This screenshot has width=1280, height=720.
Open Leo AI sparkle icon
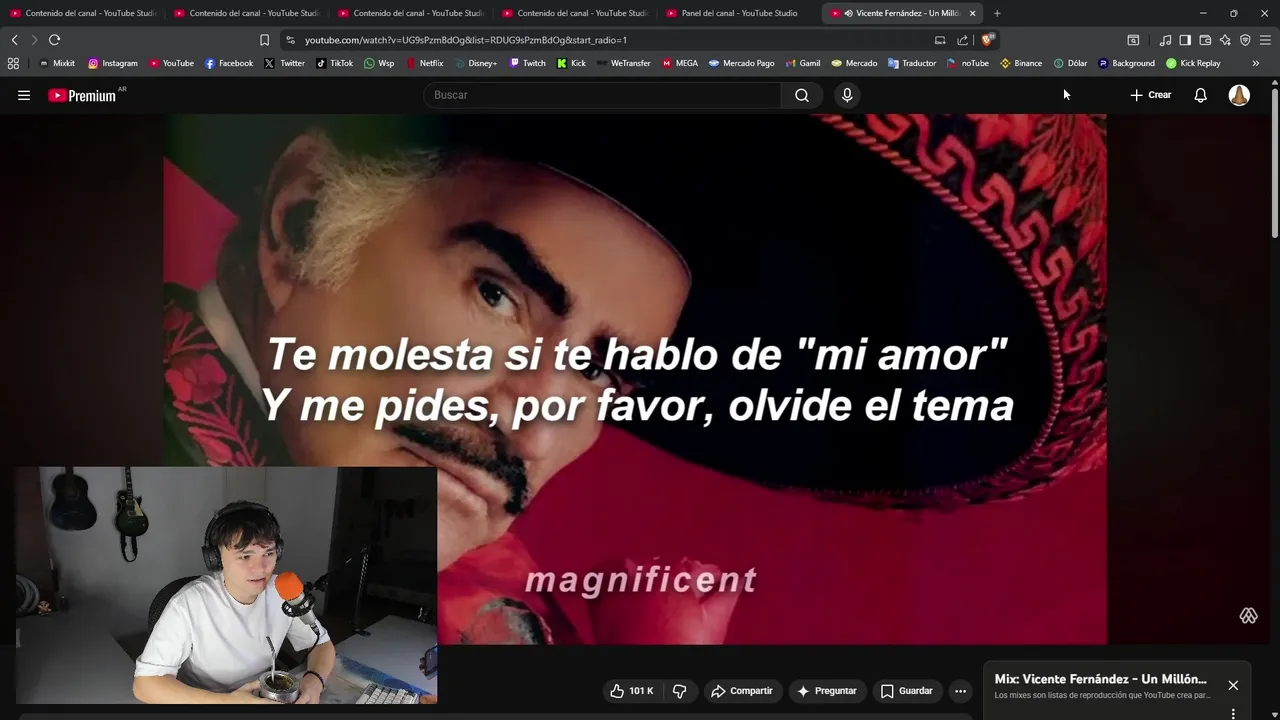coord(1225,40)
